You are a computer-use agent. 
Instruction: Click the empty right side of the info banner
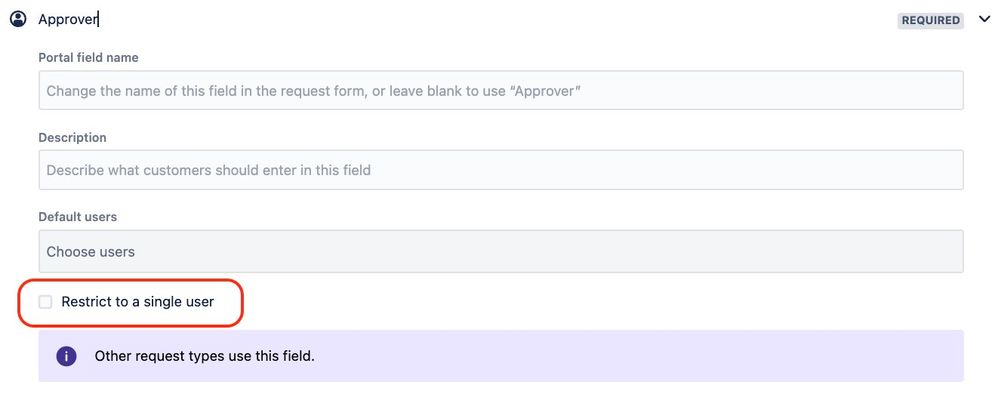coord(764,356)
